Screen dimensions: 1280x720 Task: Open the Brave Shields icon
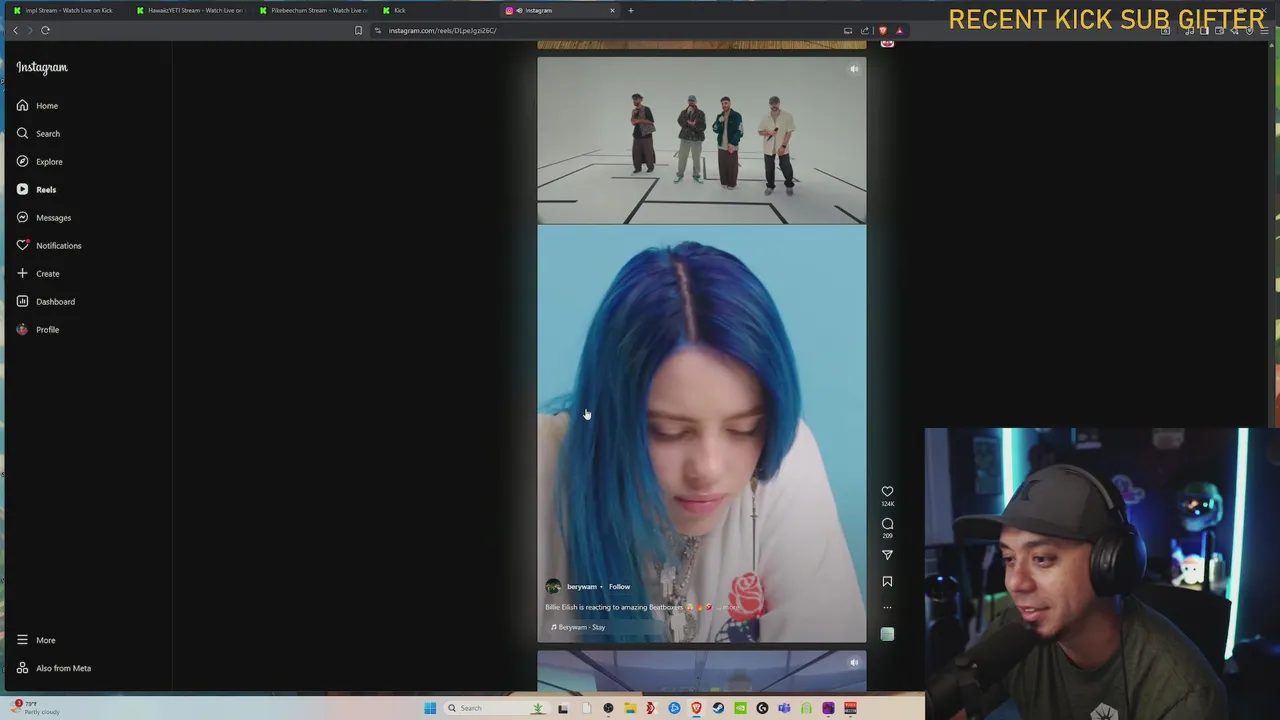click(882, 30)
